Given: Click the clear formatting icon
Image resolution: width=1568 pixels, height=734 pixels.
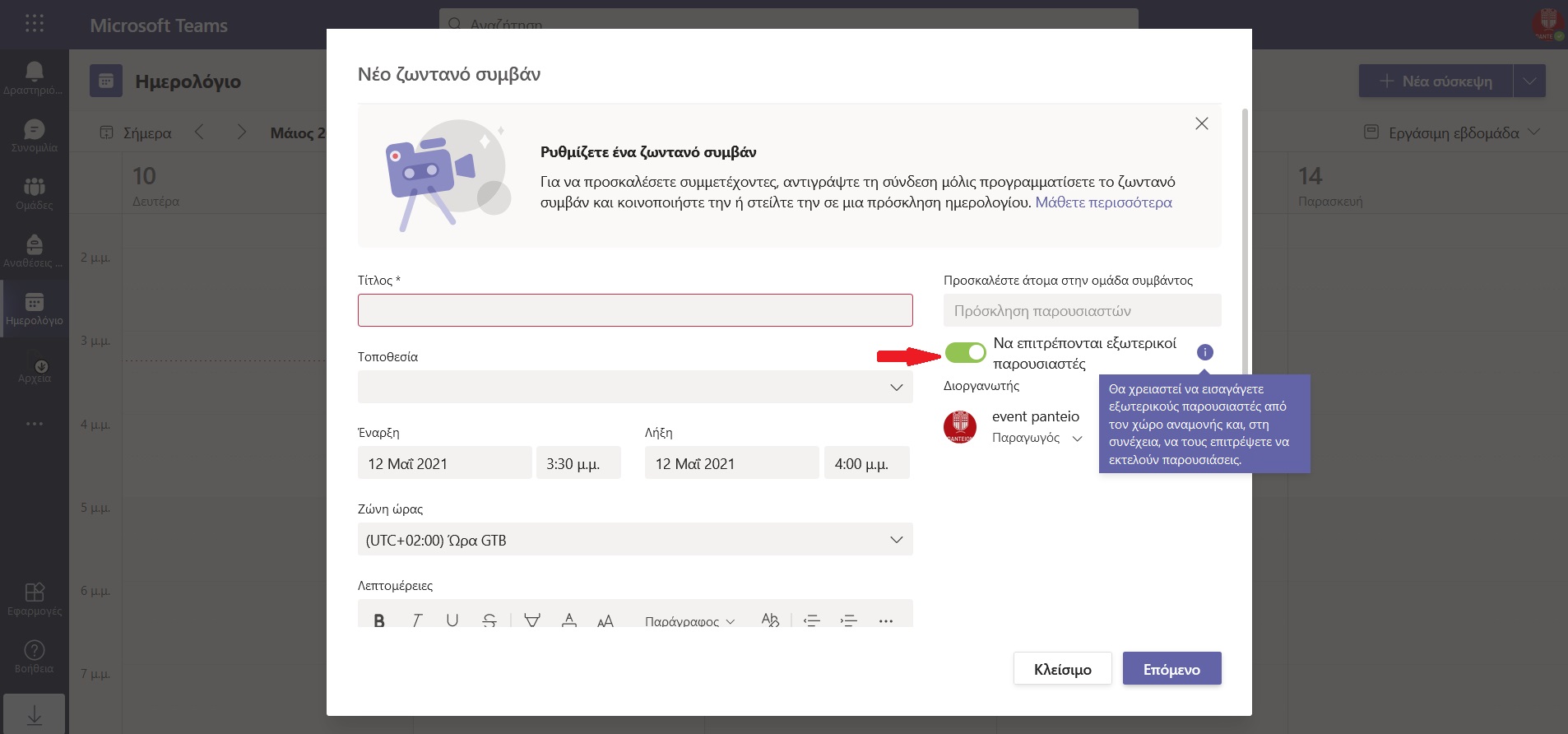Looking at the screenshot, I should click(x=770, y=620).
